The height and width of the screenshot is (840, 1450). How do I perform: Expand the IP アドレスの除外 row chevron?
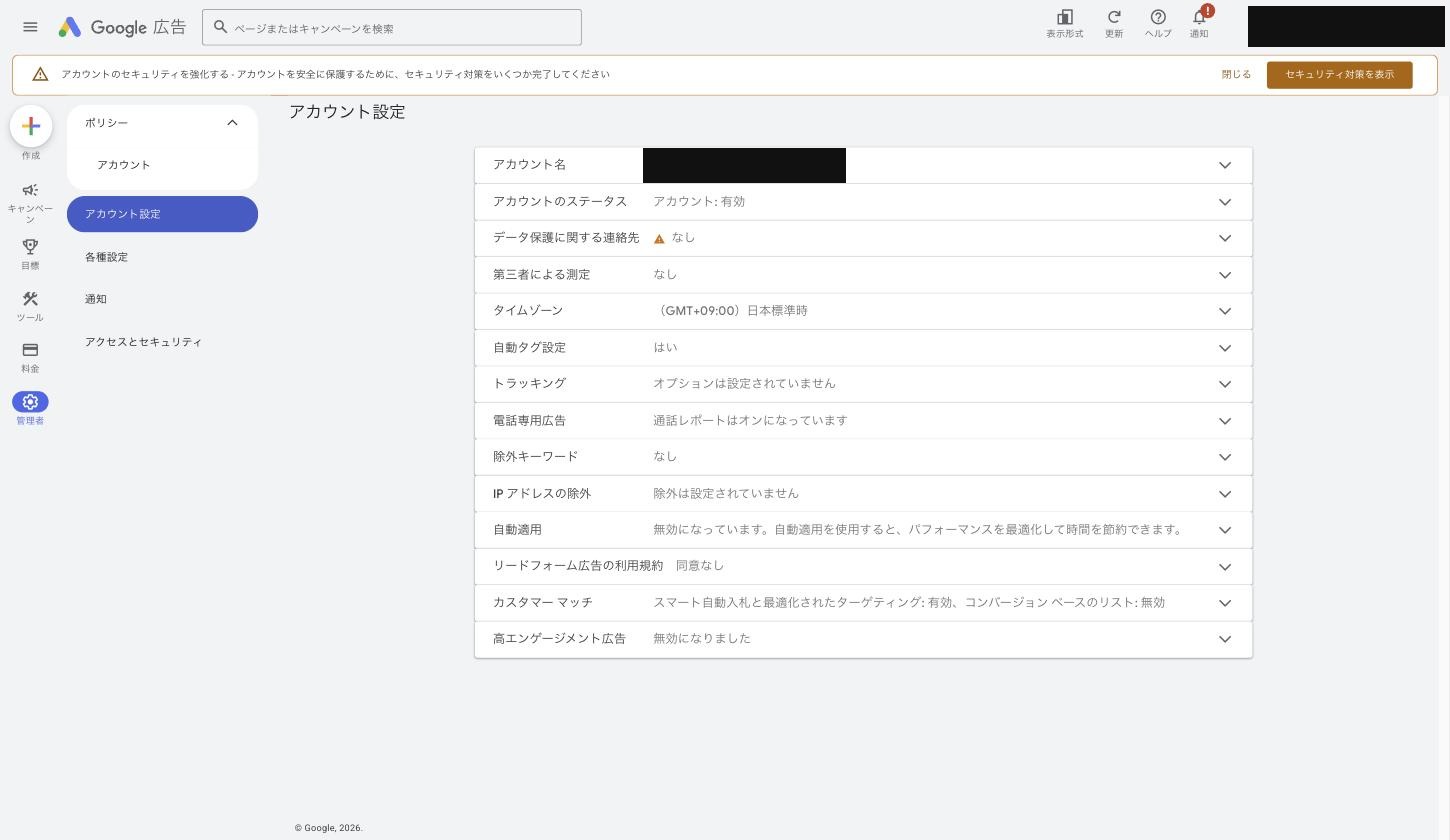tap(1225, 494)
